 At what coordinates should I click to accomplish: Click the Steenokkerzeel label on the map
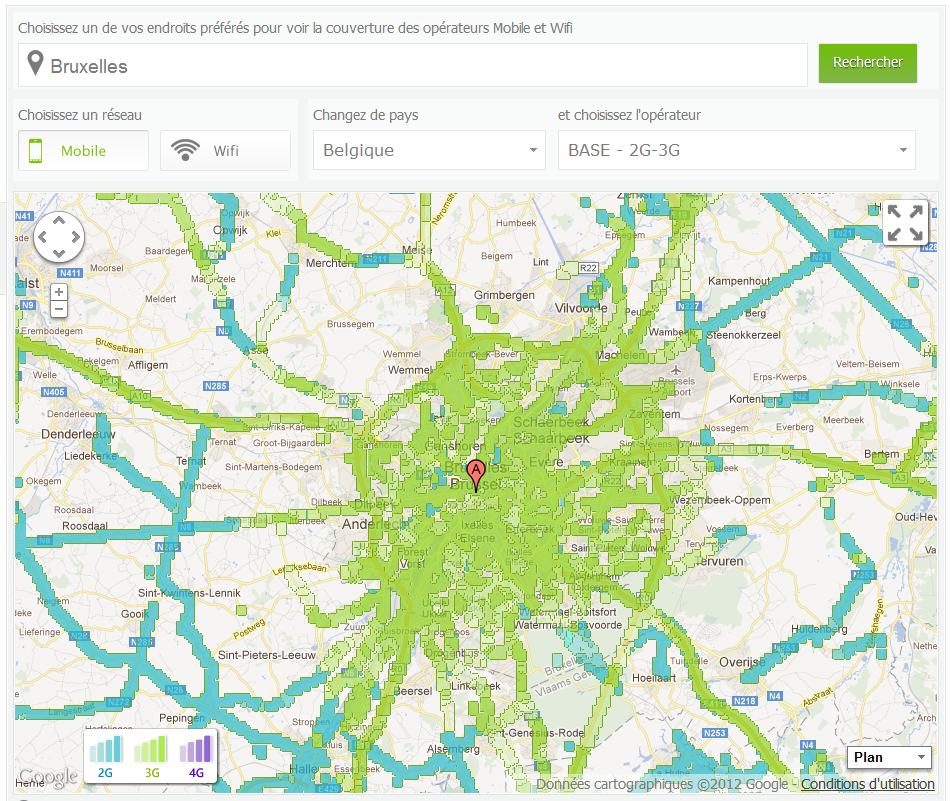pos(743,335)
